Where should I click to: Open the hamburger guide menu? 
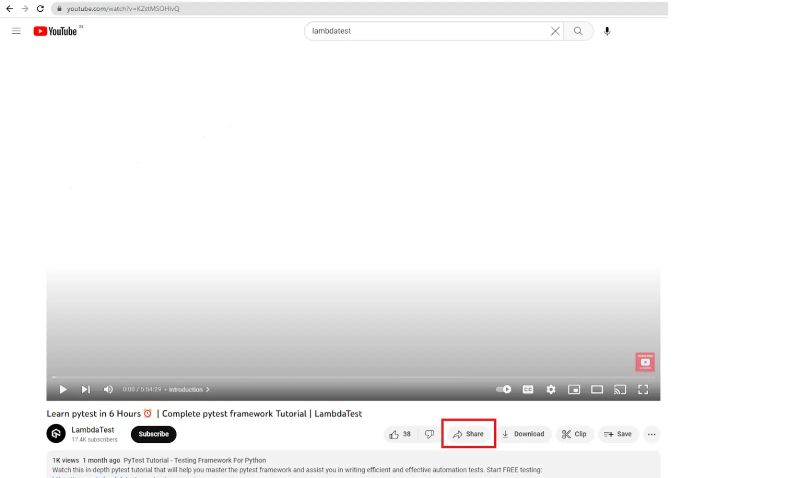(x=16, y=31)
